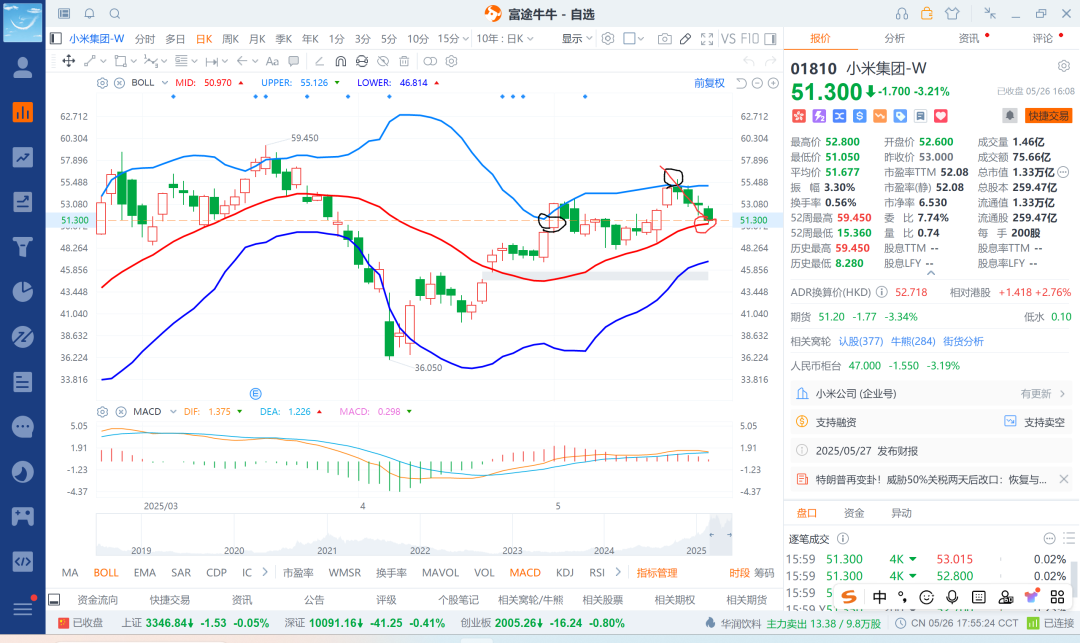The width and height of the screenshot is (1080, 643).
Task: Zoom in chart with the plus circle
Action: point(773,83)
